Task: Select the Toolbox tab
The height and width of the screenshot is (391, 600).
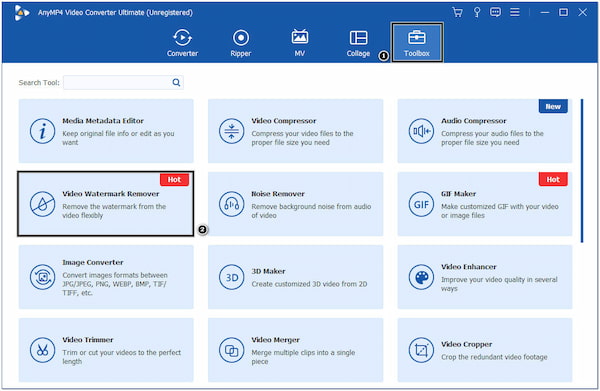Action: click(x=417, y=42)
